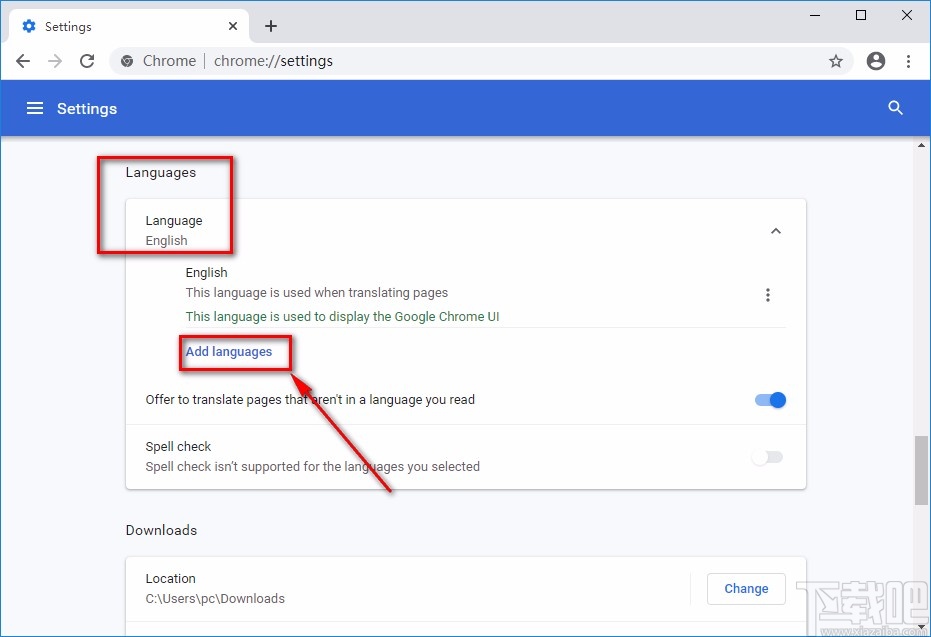Screen dimensions: 931x637
Task: Collapse the Language section chevron
Action: point(775,231)
